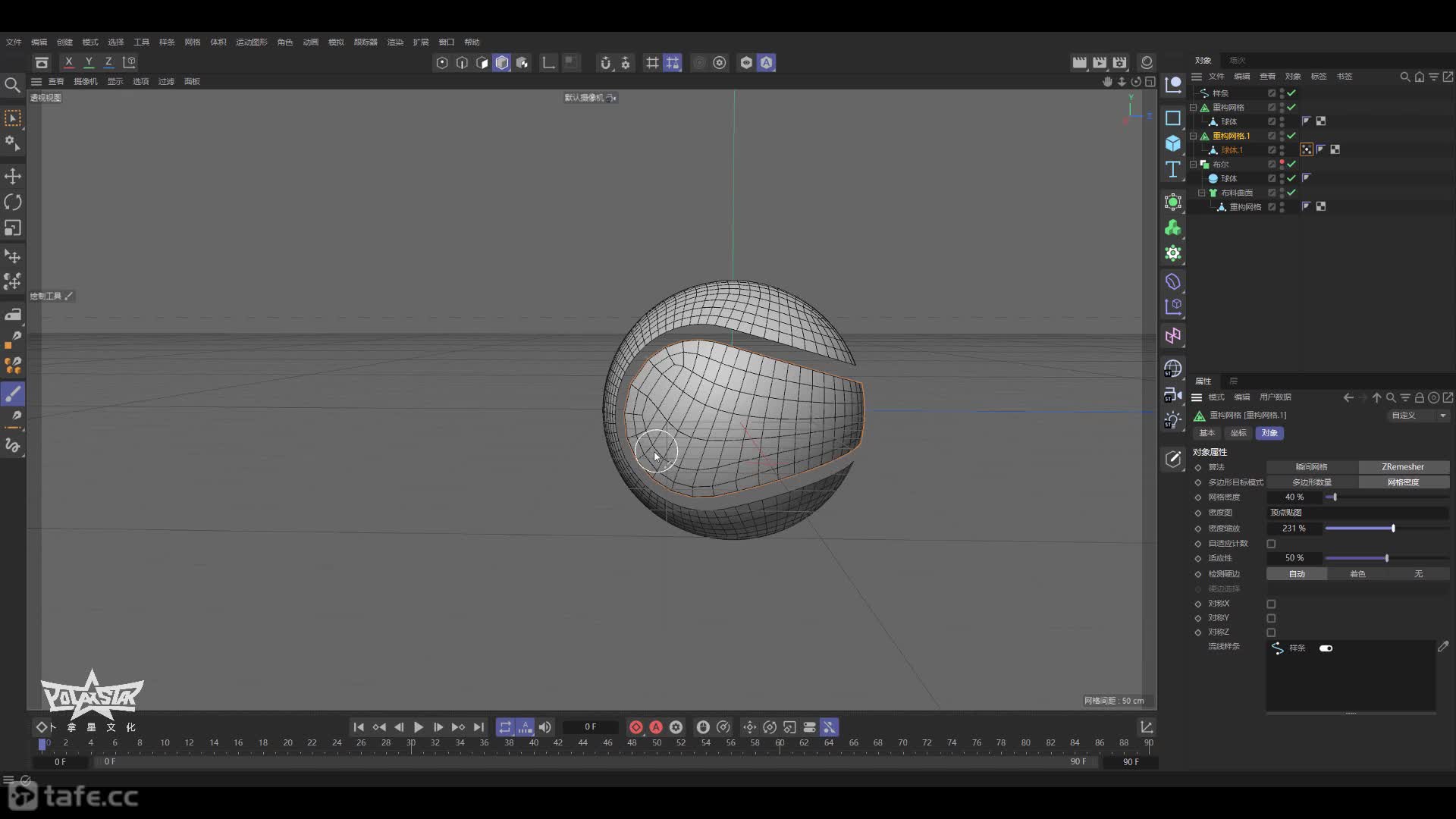Click the globe scene icon in right palette
This screenshot has height=819, width=1456.
(x=1173, y=369)
